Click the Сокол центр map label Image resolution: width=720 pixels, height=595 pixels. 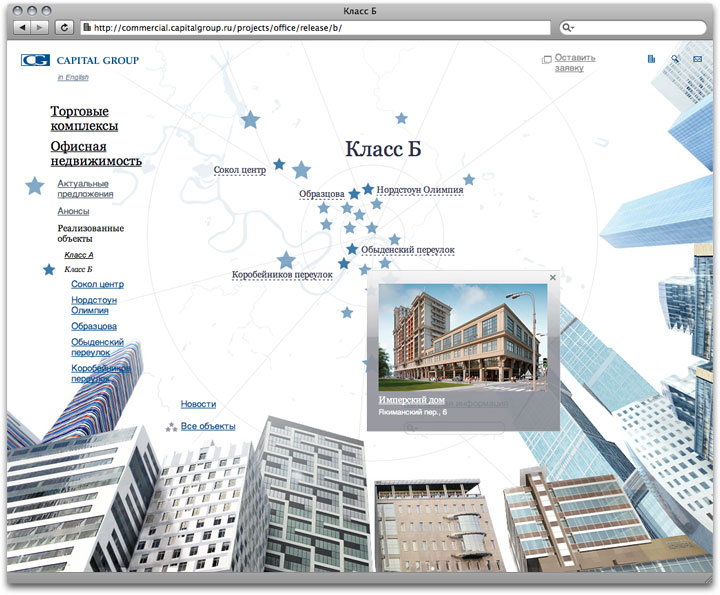(x=240, y=170)
